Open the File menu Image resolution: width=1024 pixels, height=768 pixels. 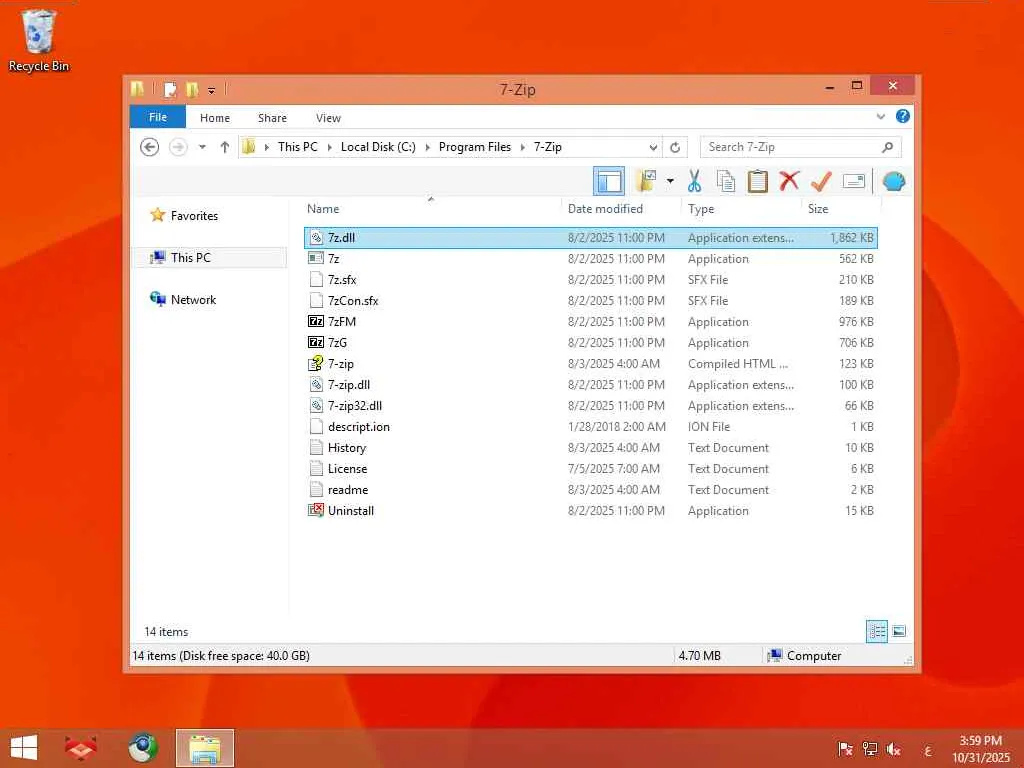click(x=158, y=118)
